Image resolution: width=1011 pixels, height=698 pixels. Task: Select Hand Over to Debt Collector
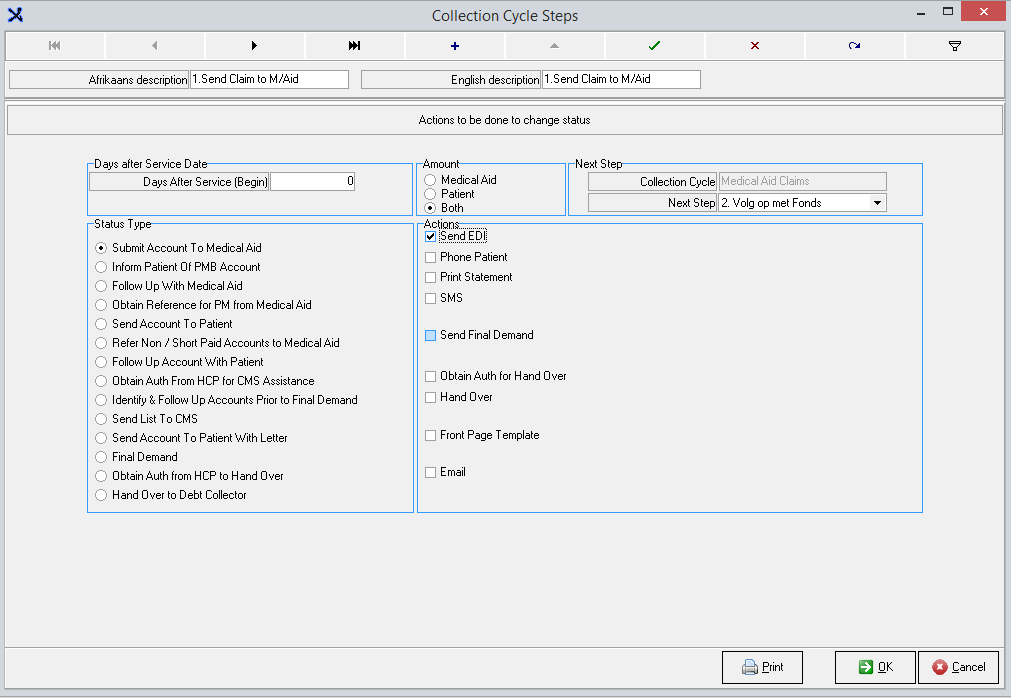pyautogui.click(x=101, y=495)
